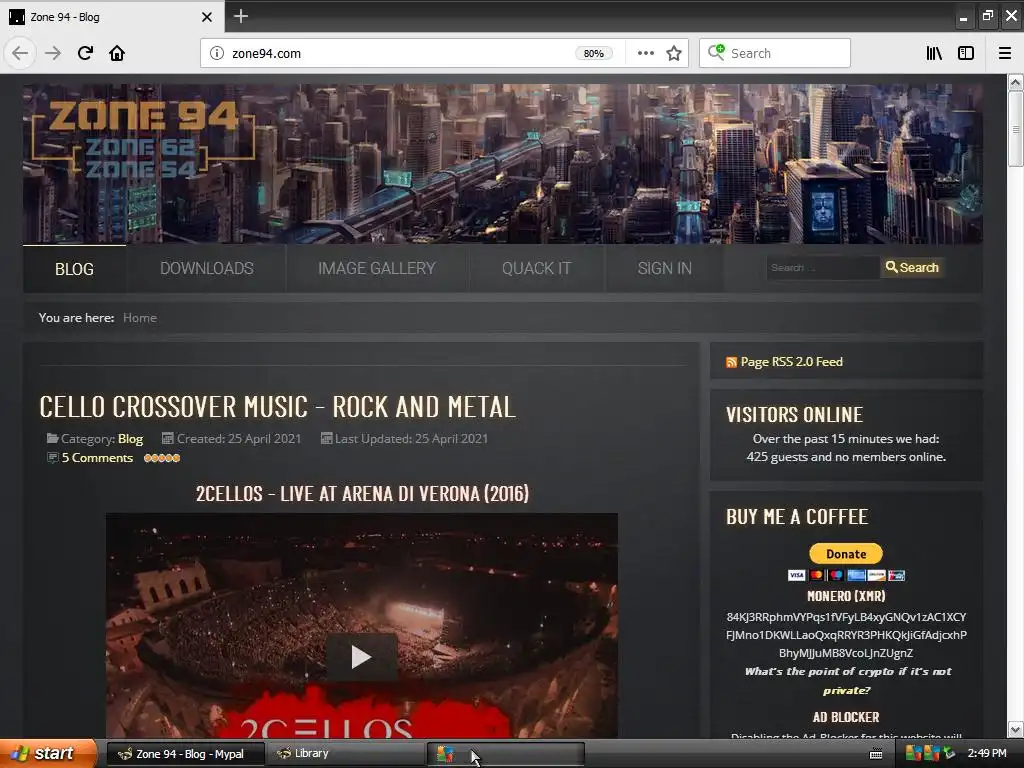The width and height of the screenshot is (1024, 768).
Task: Open the SIGN IN navigation item
Action: pyautogui.click(x=664, y=268)
